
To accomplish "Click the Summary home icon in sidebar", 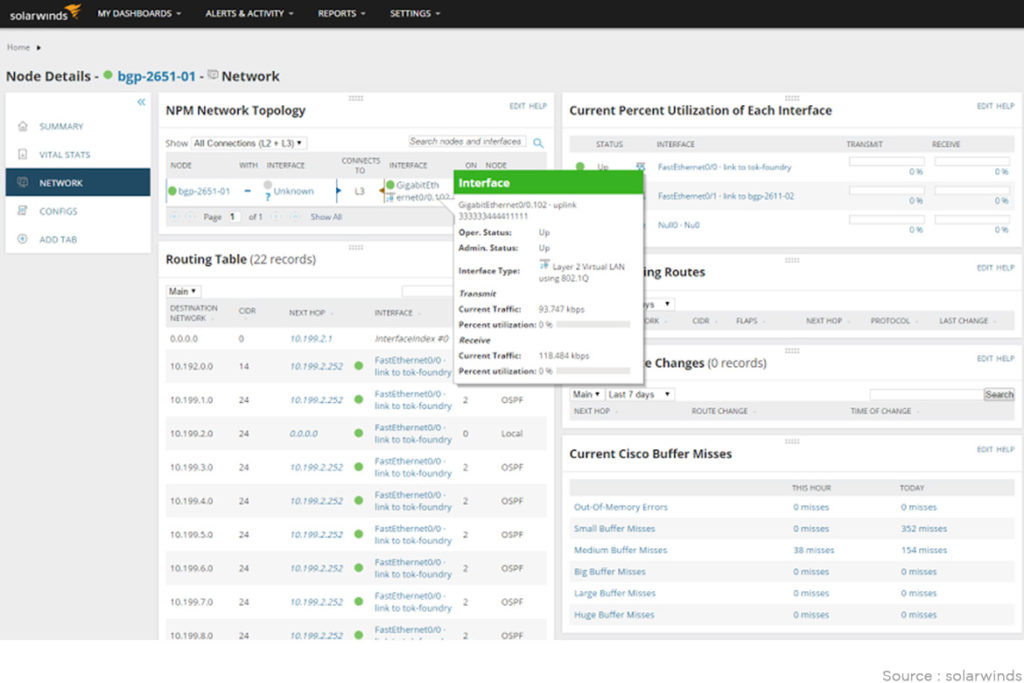I will [x=23, y=126].
